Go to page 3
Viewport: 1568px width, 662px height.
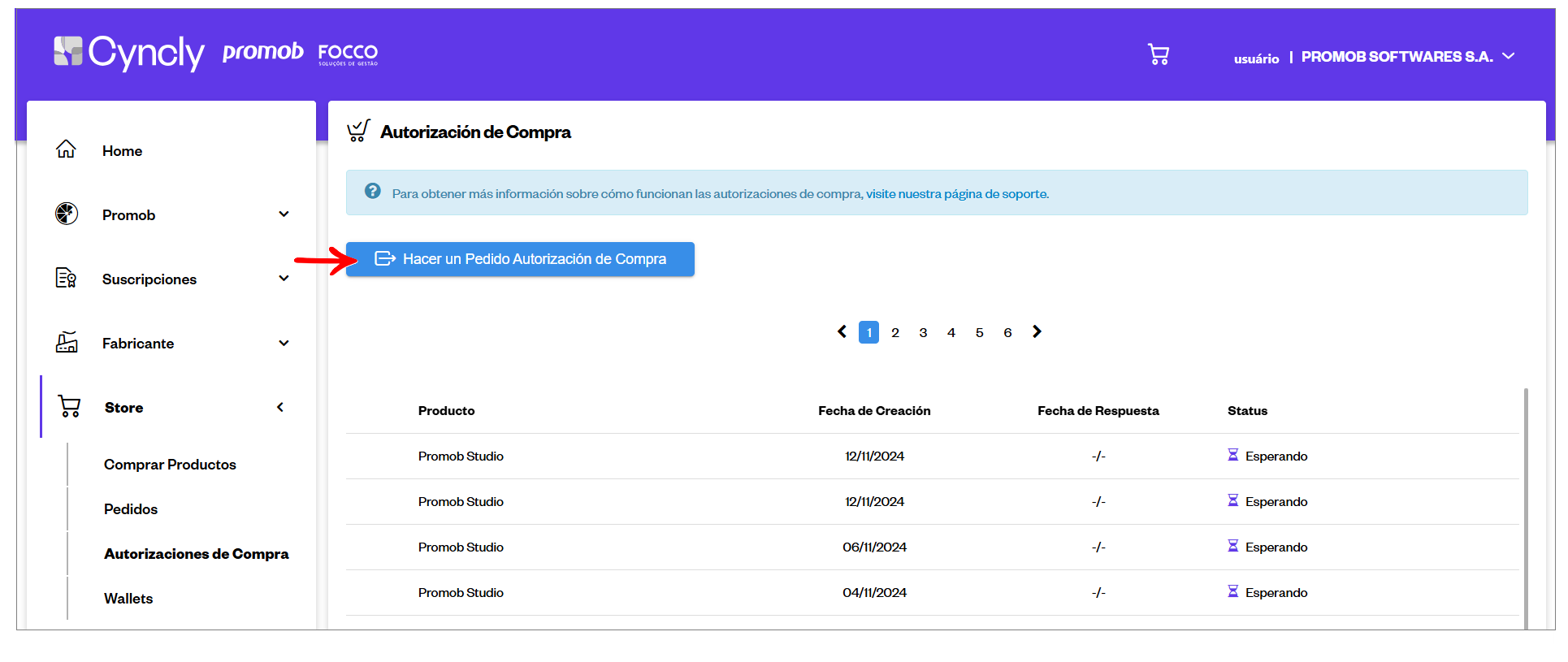point(923,332)
